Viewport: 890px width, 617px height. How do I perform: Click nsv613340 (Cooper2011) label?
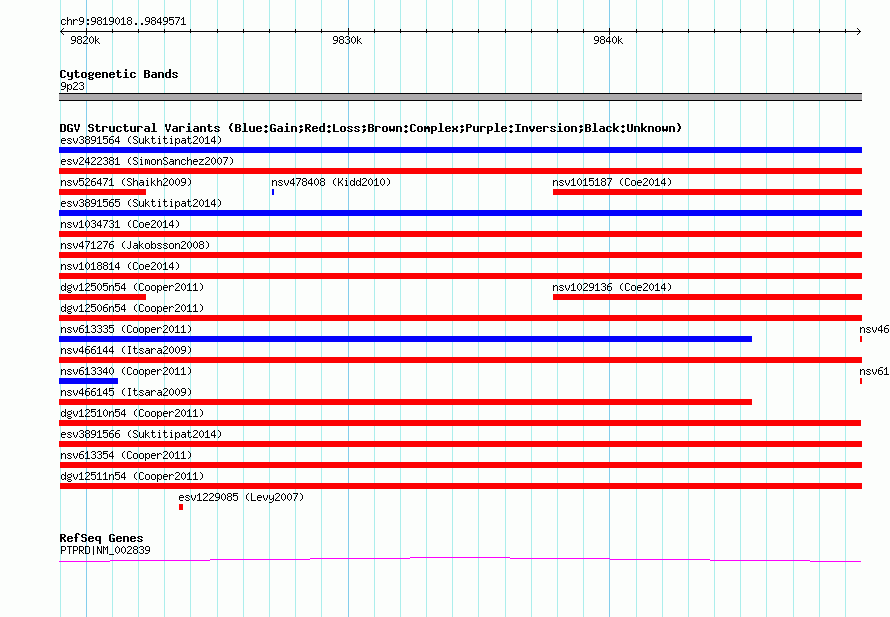pos(126,371)
